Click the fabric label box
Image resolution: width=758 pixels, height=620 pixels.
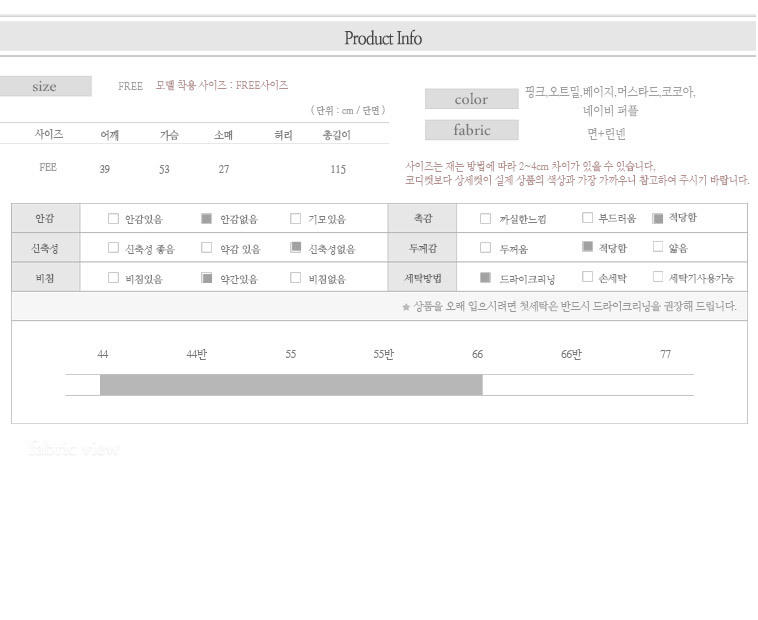(471, 130)
